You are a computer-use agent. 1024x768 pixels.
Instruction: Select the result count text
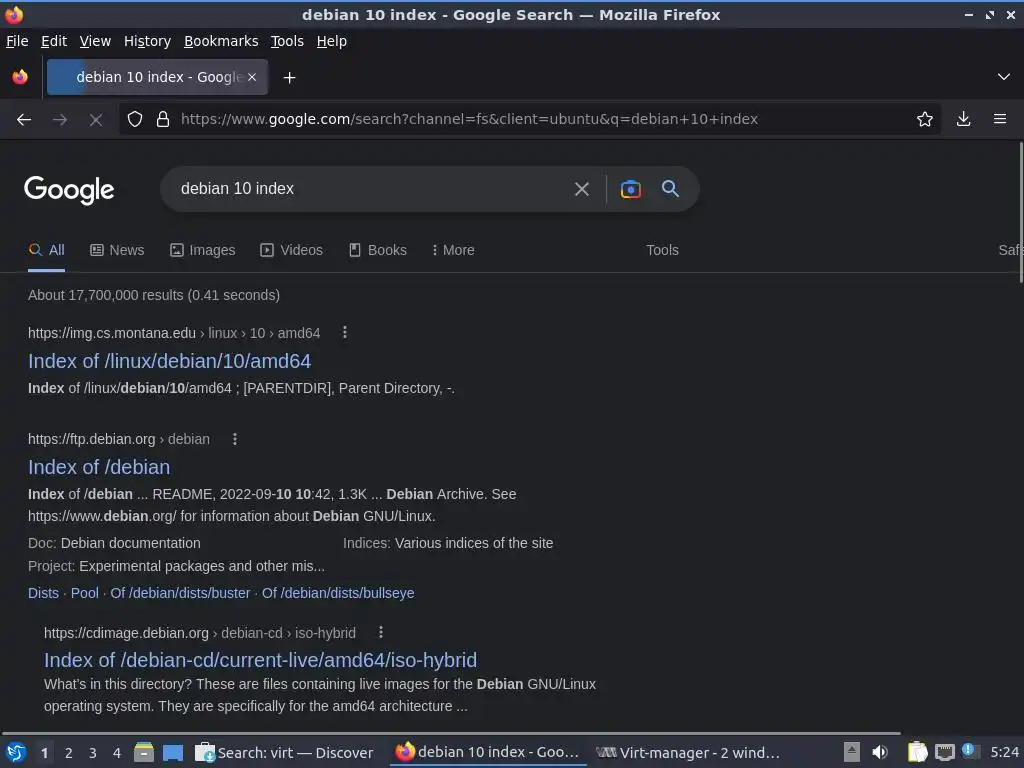point(154,295)
